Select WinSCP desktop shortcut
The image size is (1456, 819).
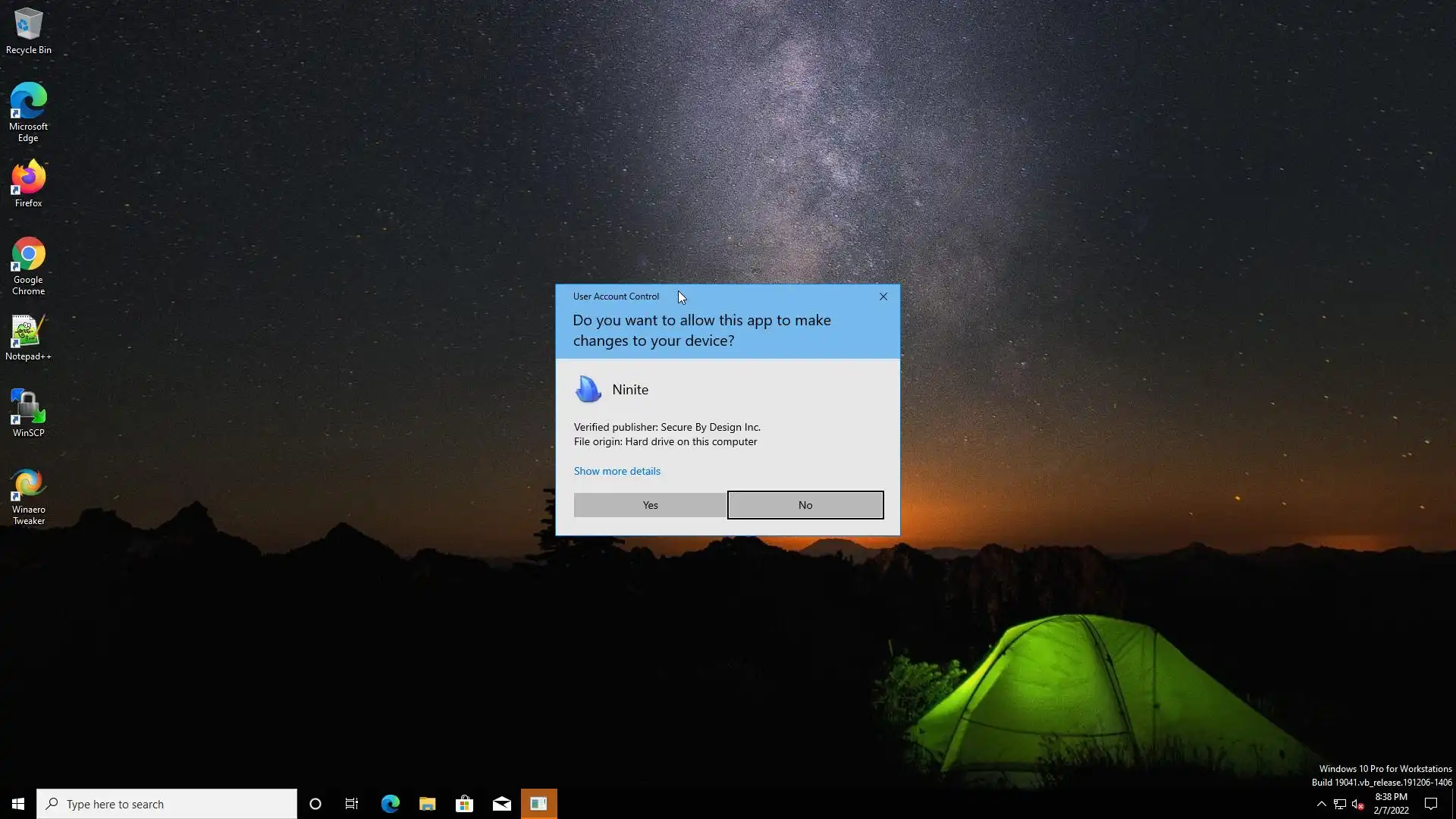coord(28,412)
